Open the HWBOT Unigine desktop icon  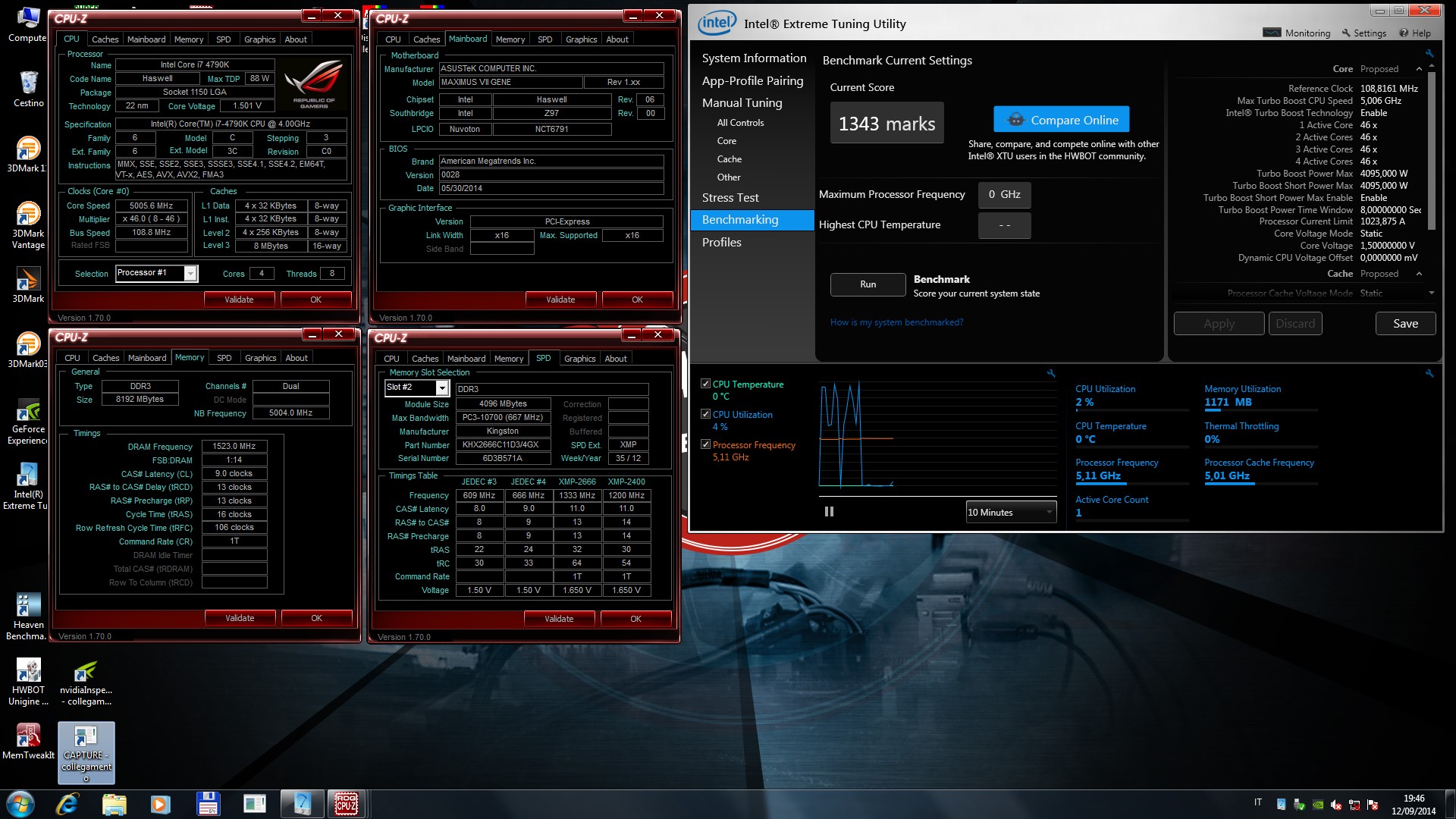tap(28, 682)
